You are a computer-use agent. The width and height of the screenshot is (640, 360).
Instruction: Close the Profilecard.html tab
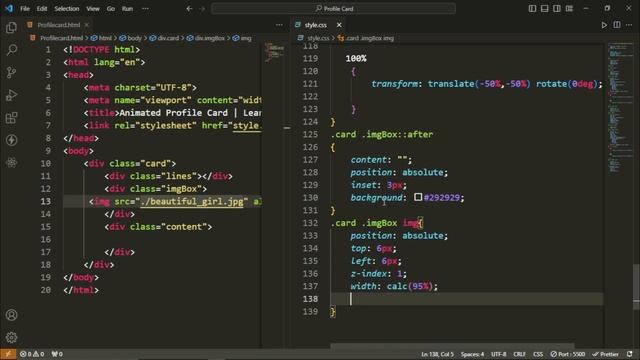(x=87, y=25)
